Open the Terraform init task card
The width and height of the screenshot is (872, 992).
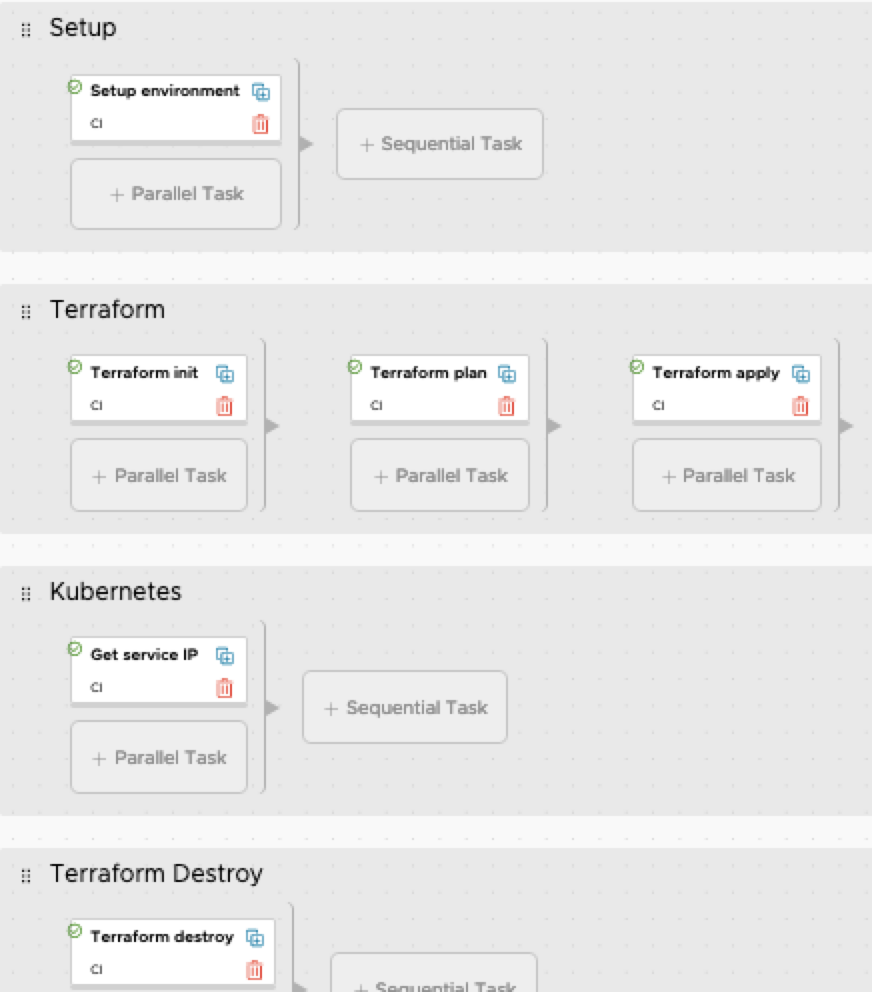[x=145, y=388]
